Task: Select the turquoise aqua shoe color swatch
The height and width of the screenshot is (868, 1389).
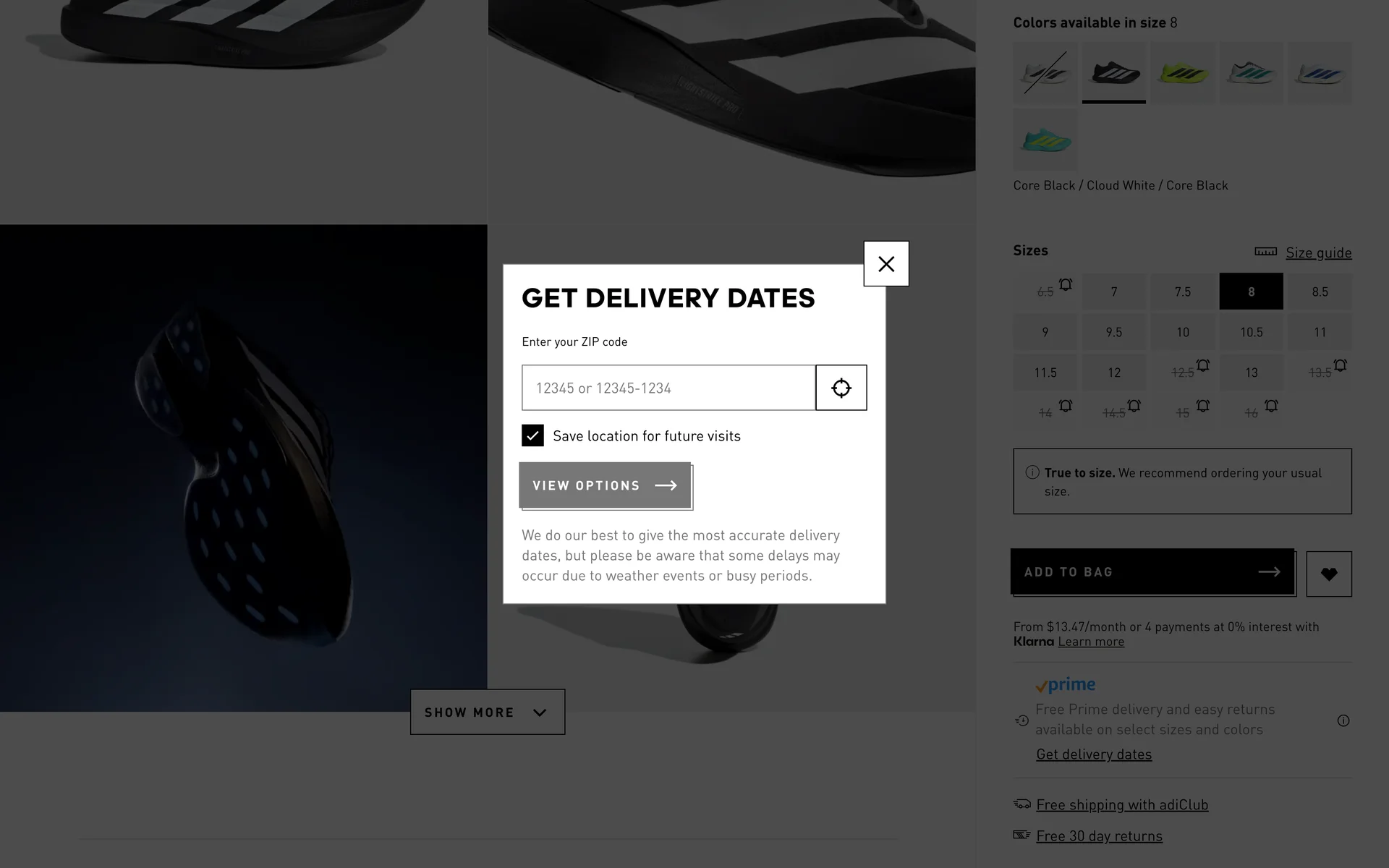Action: point(1045,140)
